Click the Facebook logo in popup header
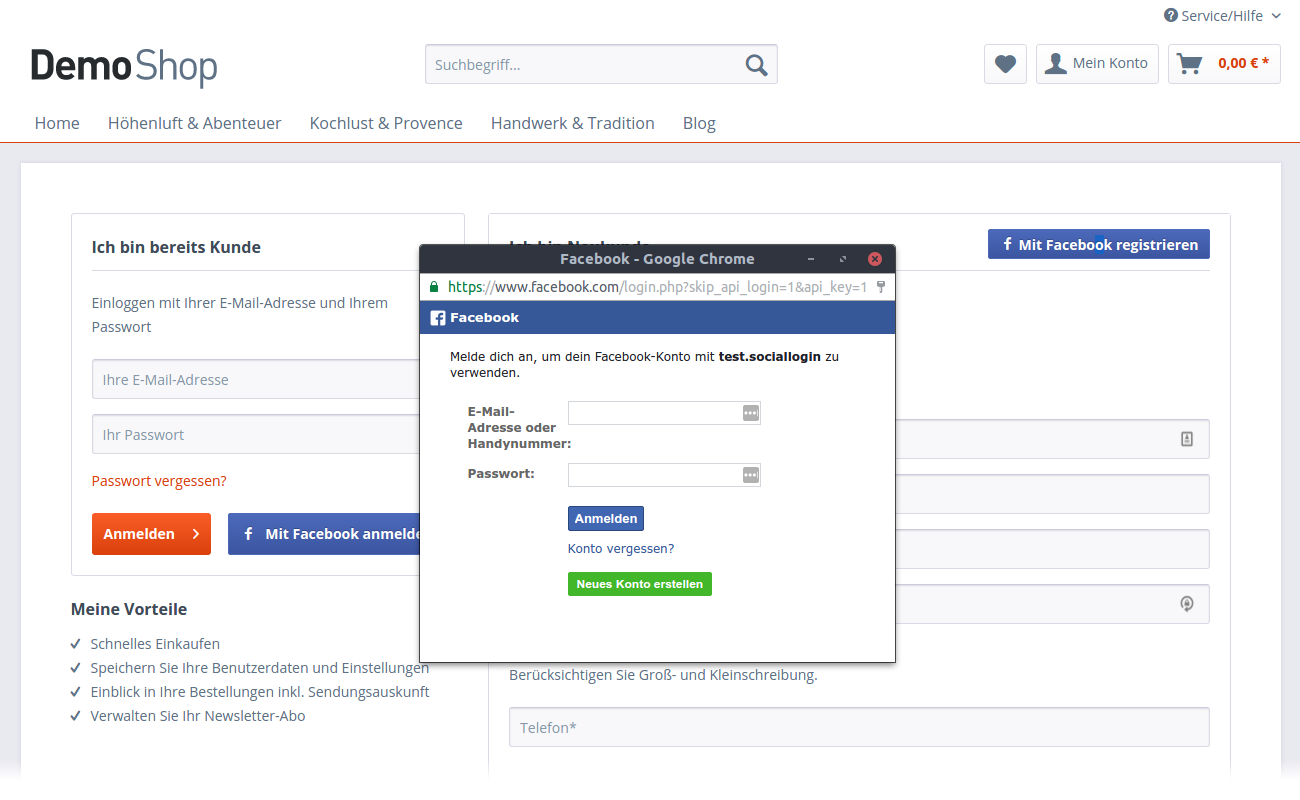This screenshot has width=1300, height=800. click(438, 318)
